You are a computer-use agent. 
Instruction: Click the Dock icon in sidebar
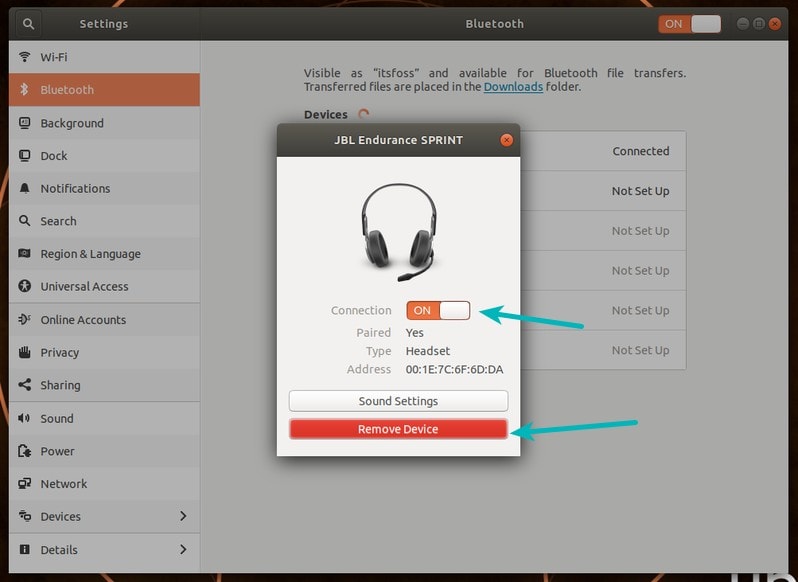(x=24, y=155)
